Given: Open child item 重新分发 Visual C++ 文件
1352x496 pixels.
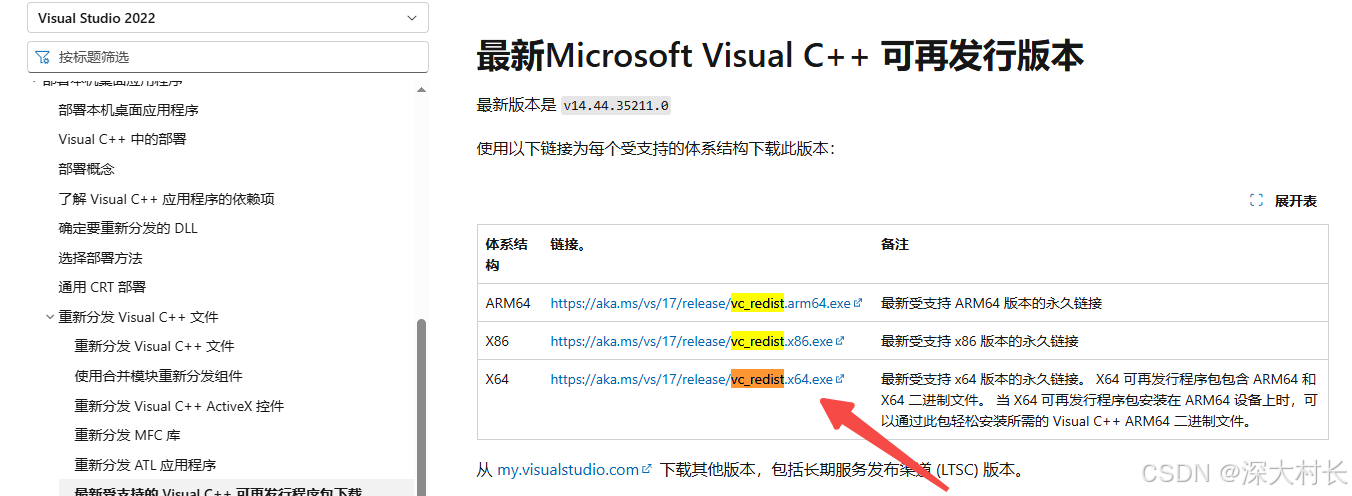Looking at the screenshot, I should click(154, 346).
